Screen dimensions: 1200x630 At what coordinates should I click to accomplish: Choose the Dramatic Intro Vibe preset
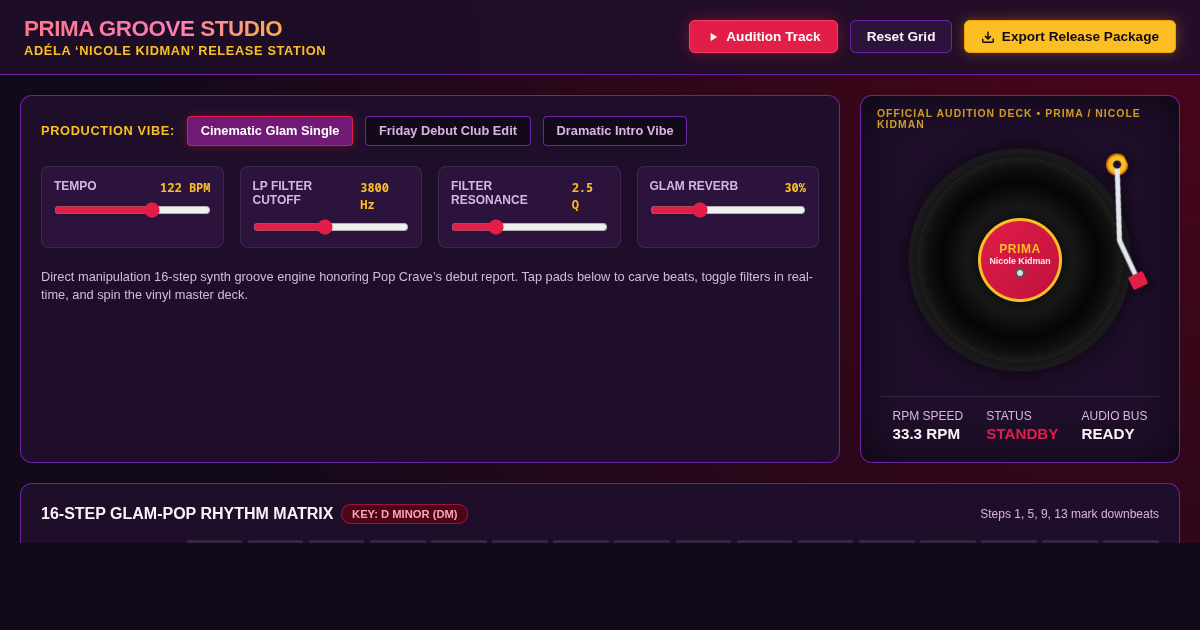click(615, 131)
